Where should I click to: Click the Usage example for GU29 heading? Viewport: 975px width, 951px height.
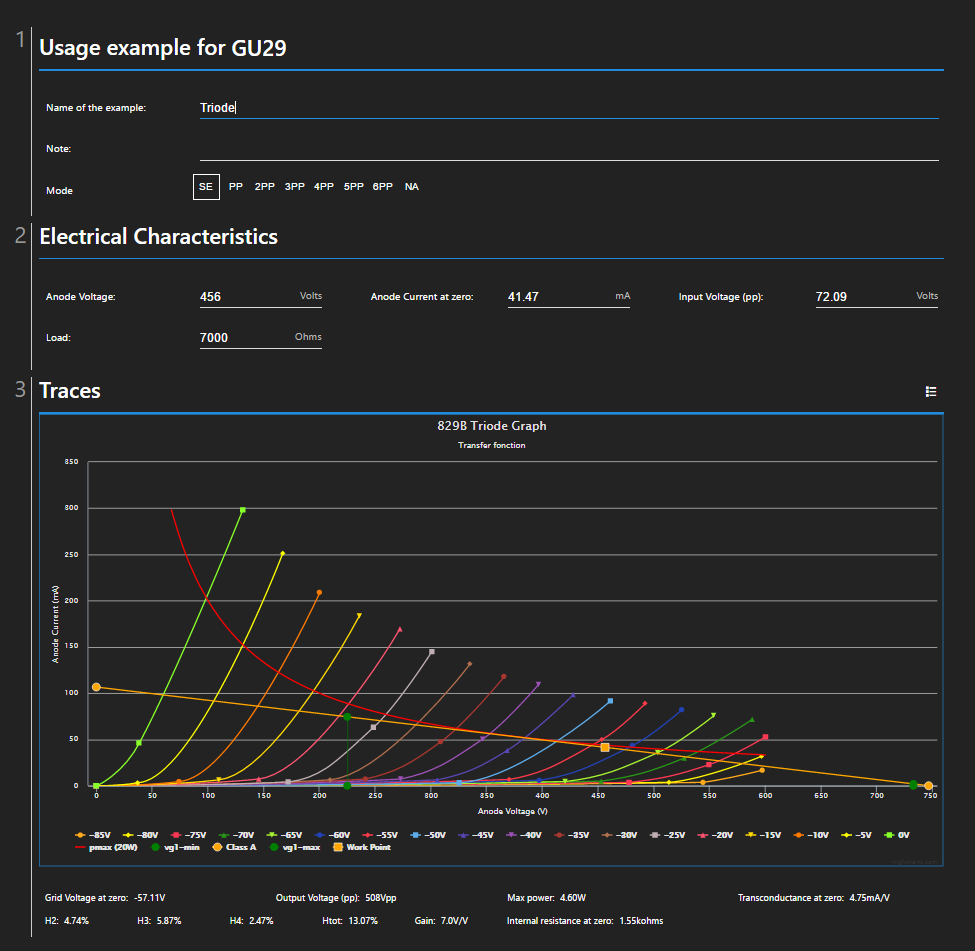(163, 48)
